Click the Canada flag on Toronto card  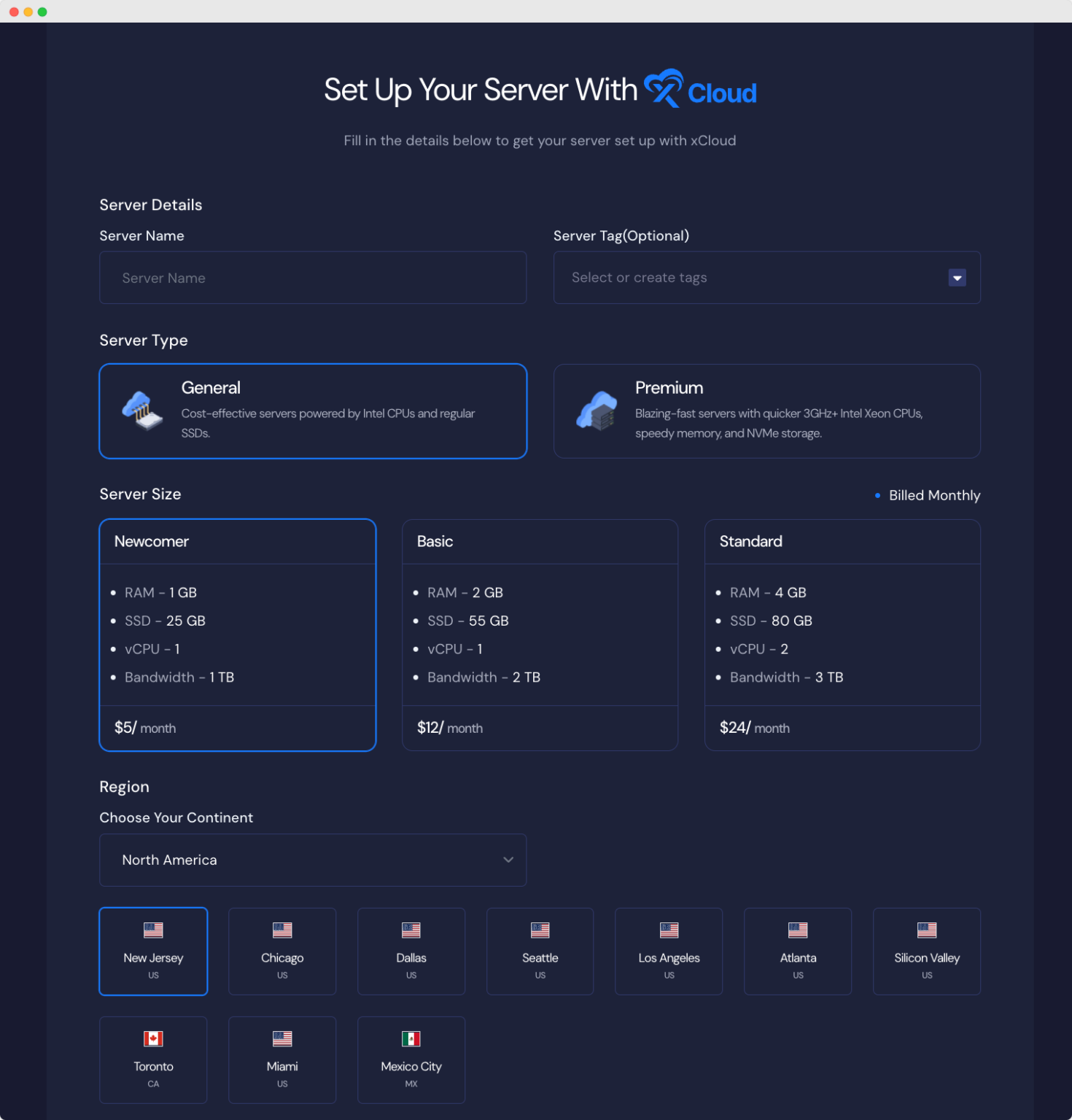tap(153, 1038)
